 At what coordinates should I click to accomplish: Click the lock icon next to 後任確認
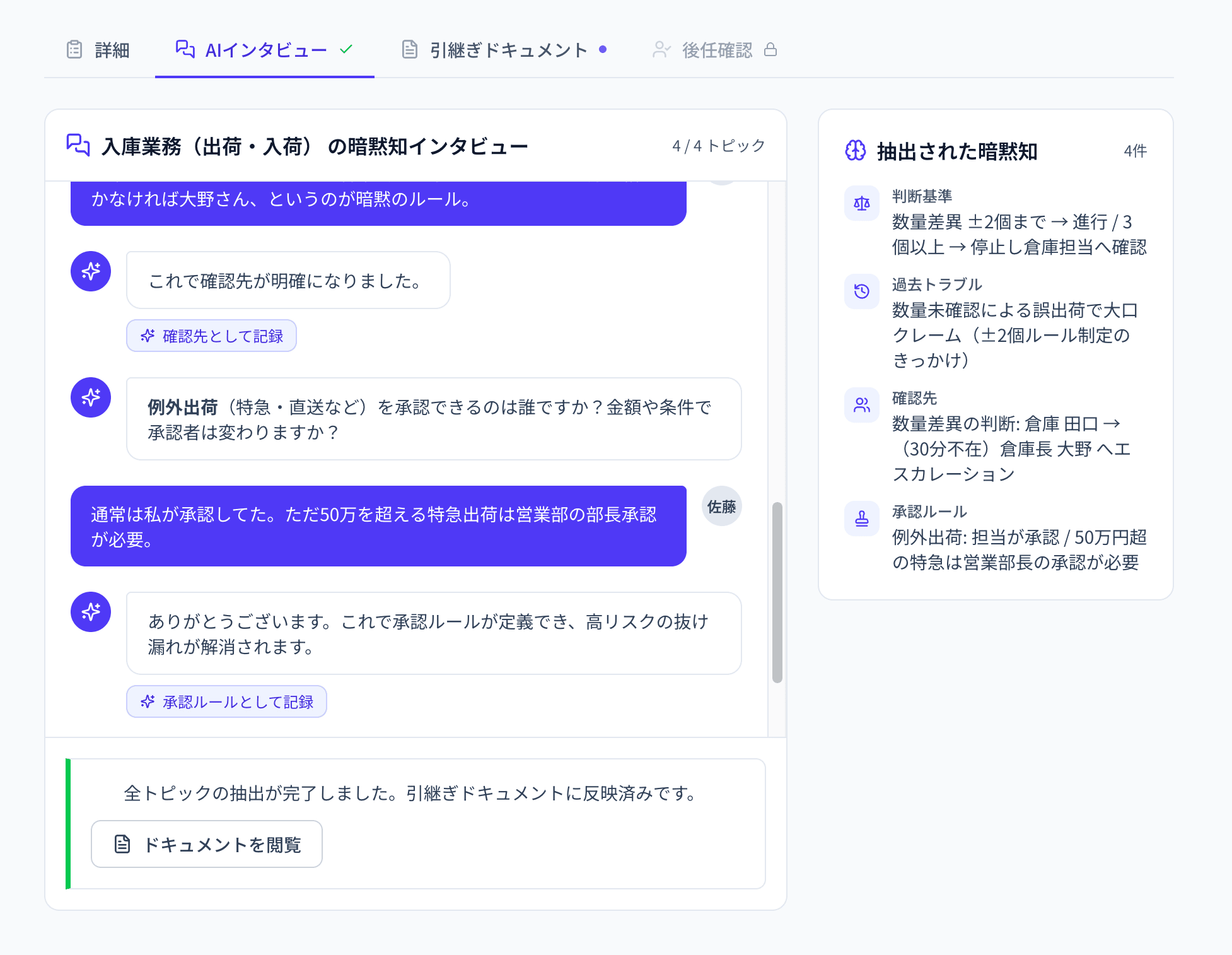(770, 49)
